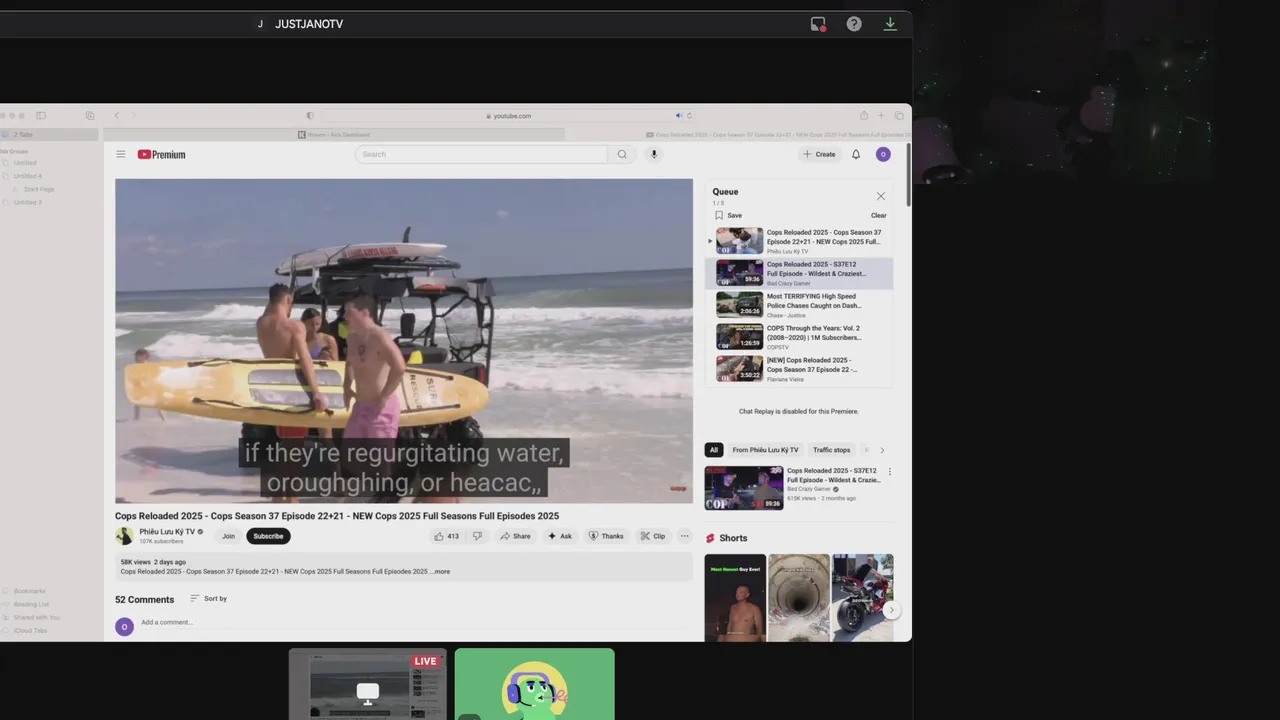Subscribe to Phiêu Lưu Ký TV
Screen dimensions: 1280x720
pyautogui.click(x=268, y=536)
